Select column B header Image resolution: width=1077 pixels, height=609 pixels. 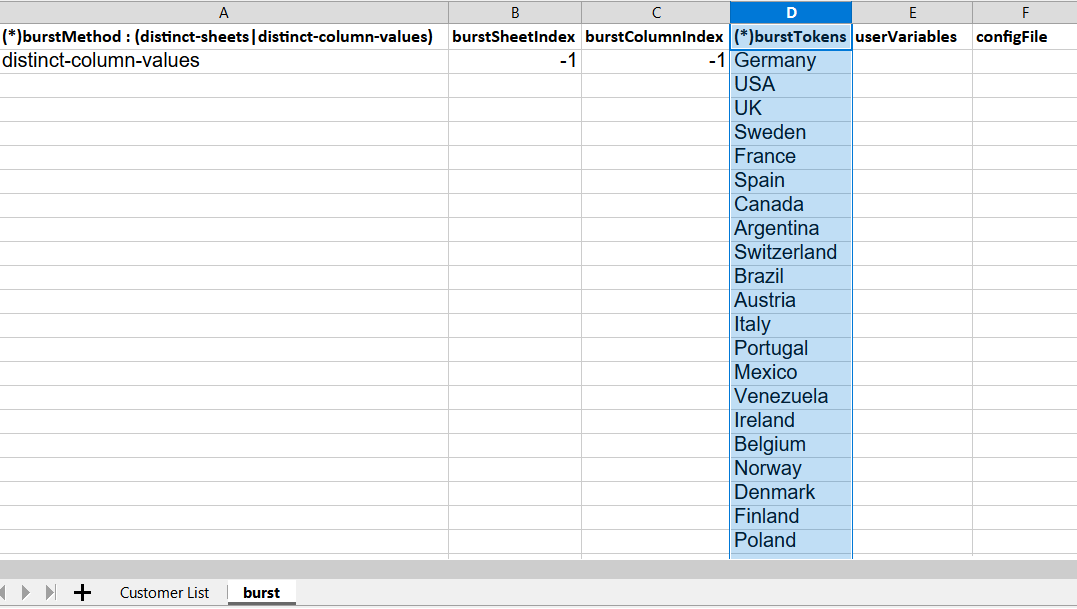(x=515, y=12)
